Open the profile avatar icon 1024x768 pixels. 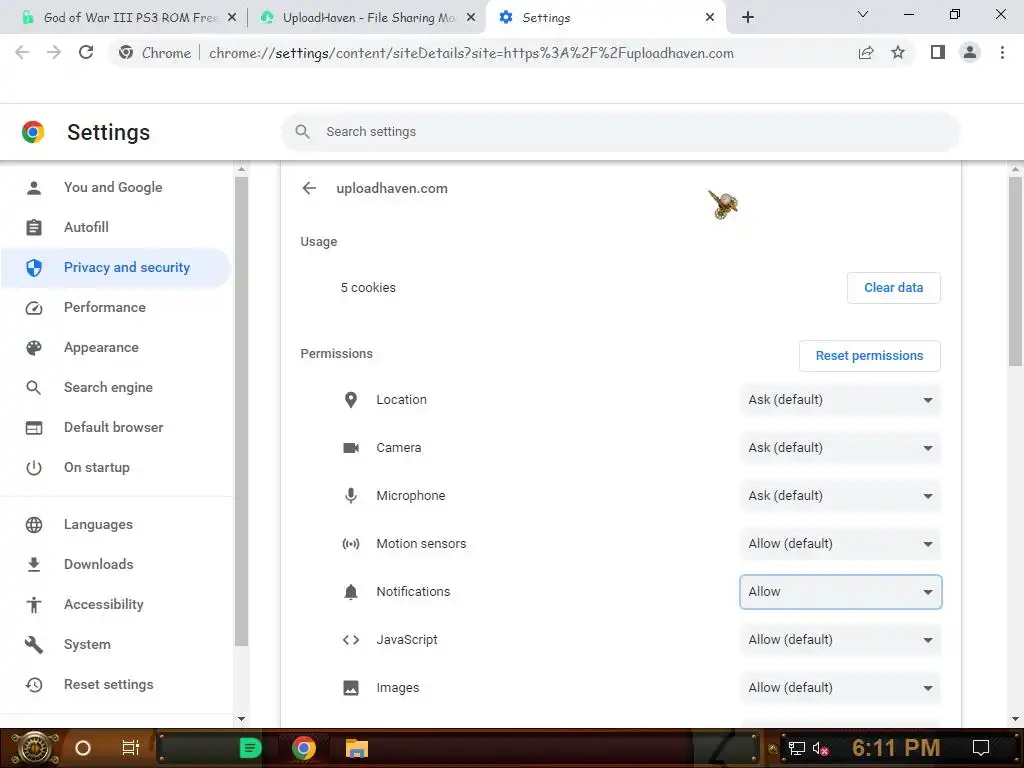[x=970, y=53]
